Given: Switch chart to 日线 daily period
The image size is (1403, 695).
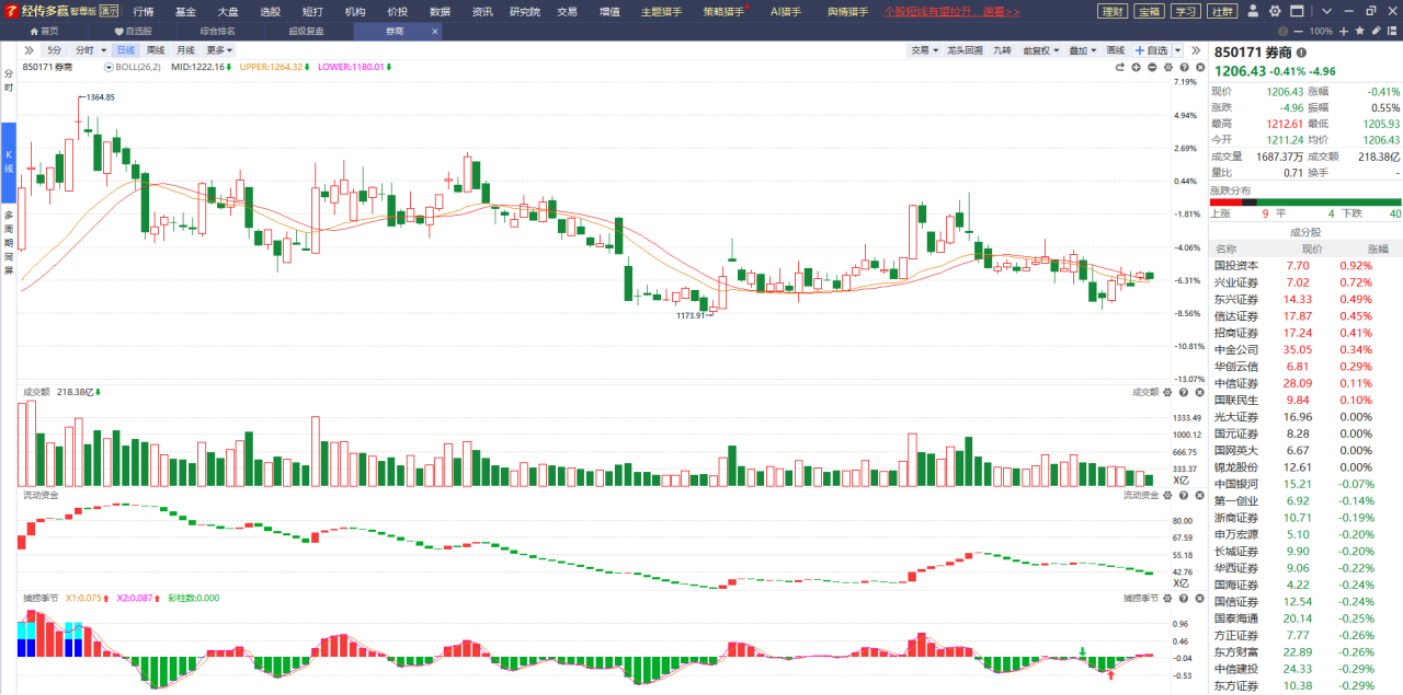Looking at the screenshot, I should point(125,50).
